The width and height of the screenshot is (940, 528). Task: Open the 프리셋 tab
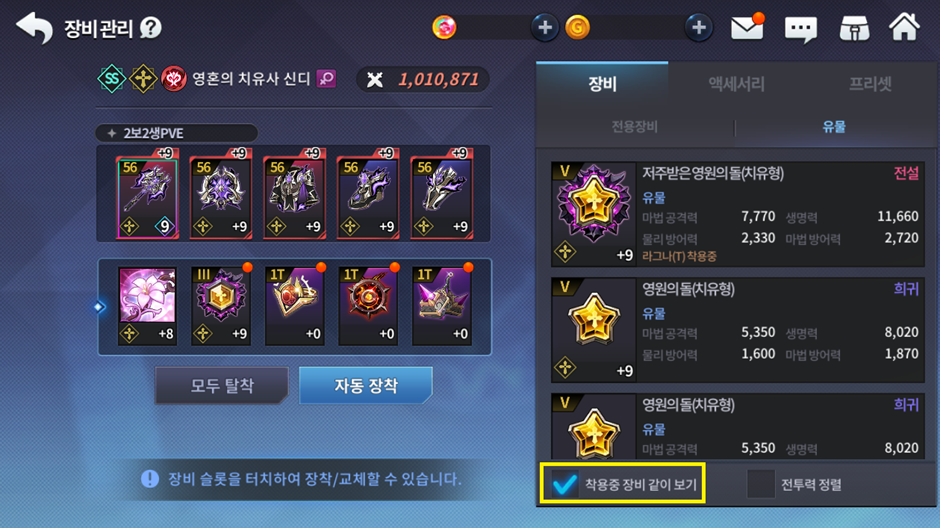click(x=870, y=84)
